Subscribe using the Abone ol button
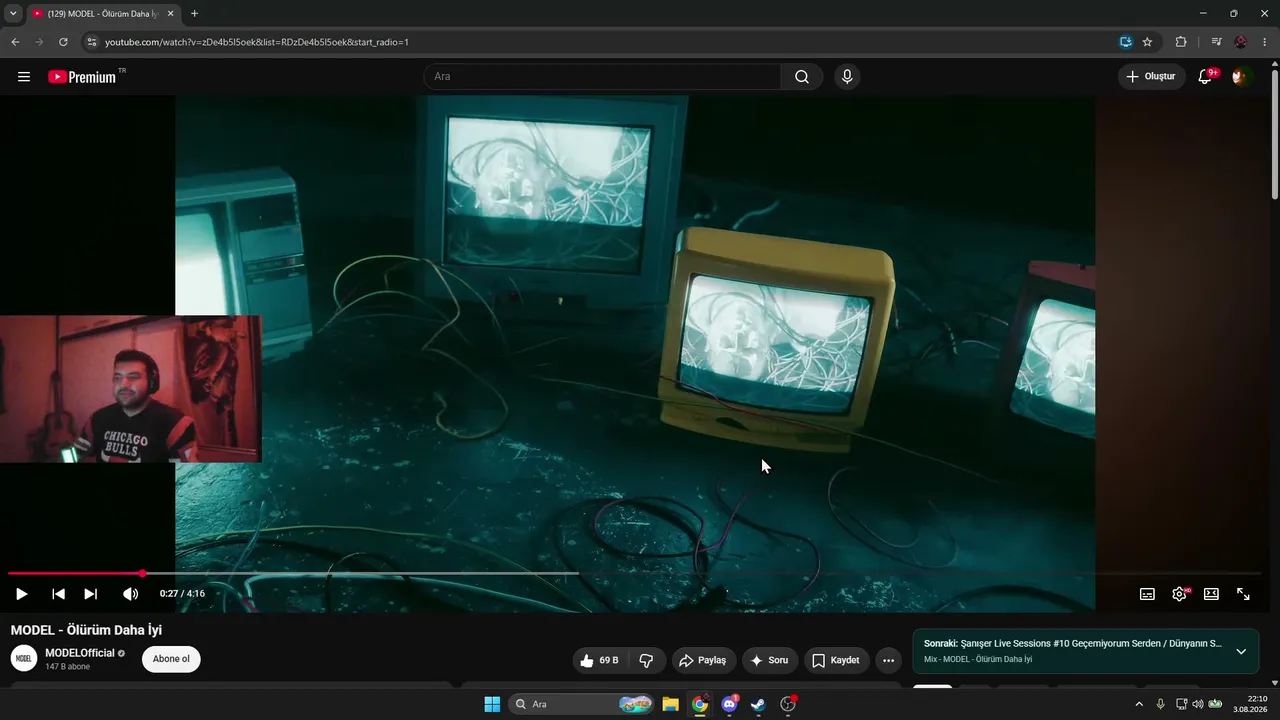The width and height of the screenshot is (1280, 720). click(171, 659)
